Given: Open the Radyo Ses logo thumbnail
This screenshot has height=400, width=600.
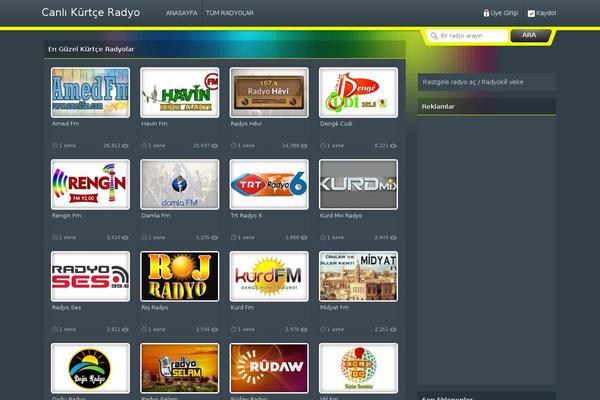Looking at the screenshot, I should click(x=90, y=276).
